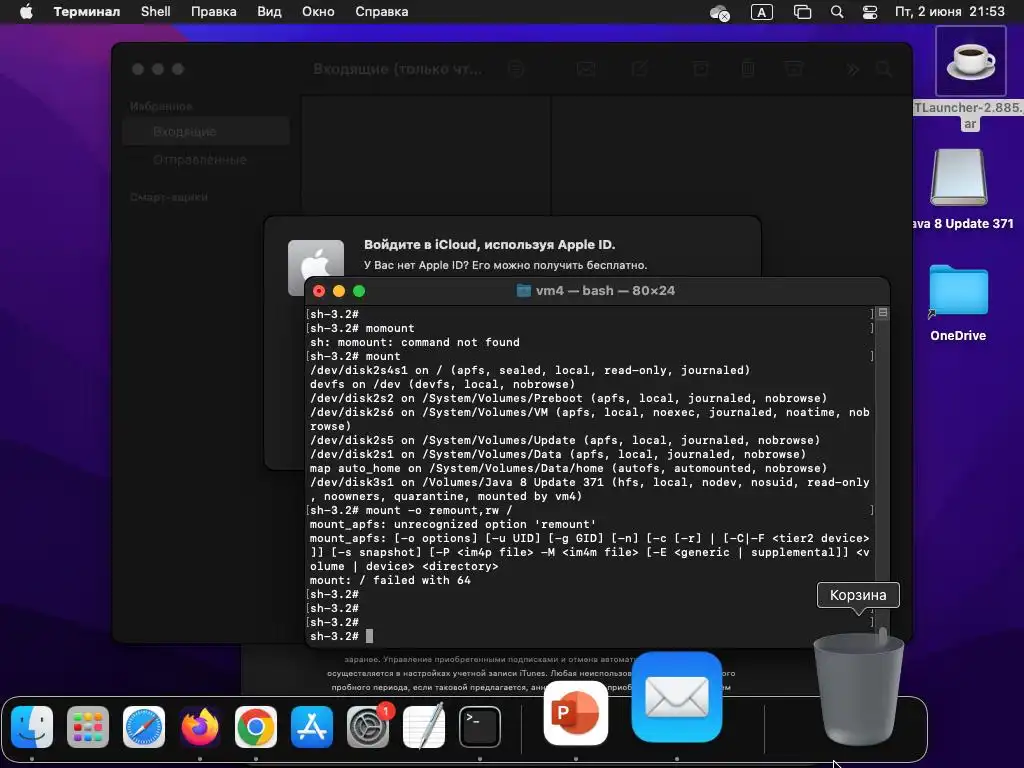
Task: Select Отправленные in Mail sidebar
Action: tap(200, 159)
